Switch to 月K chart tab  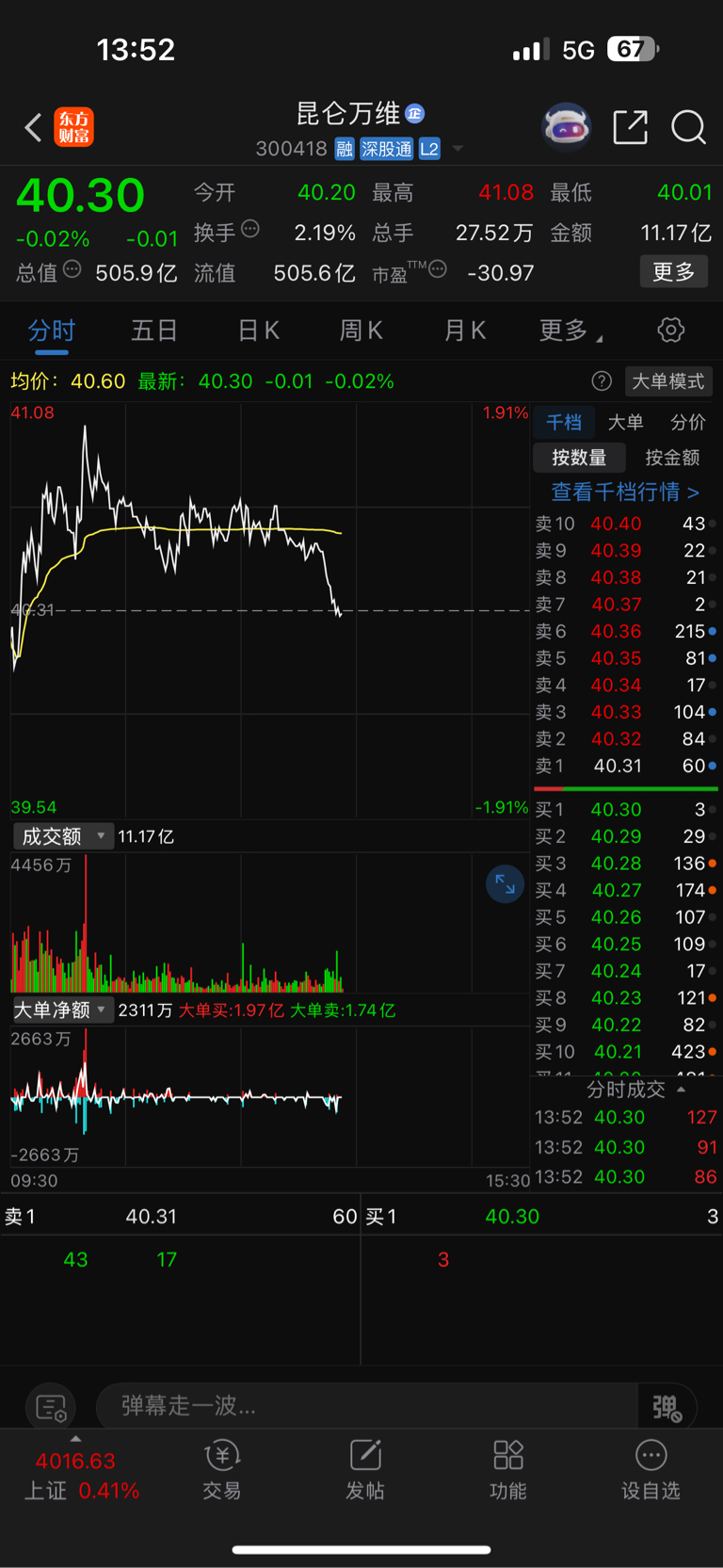point(464,331)
